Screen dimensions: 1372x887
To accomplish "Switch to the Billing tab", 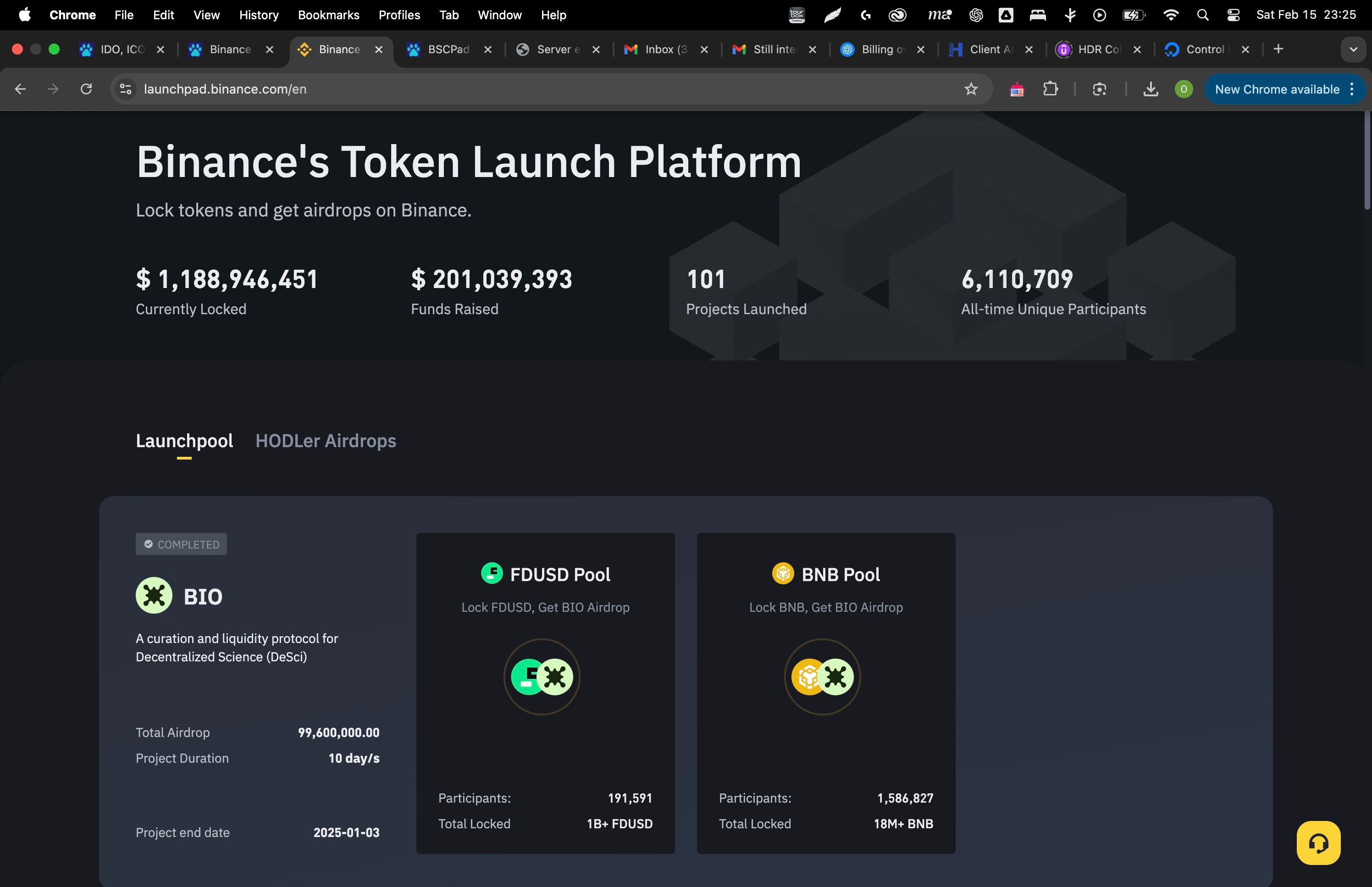I will point(883,50).
